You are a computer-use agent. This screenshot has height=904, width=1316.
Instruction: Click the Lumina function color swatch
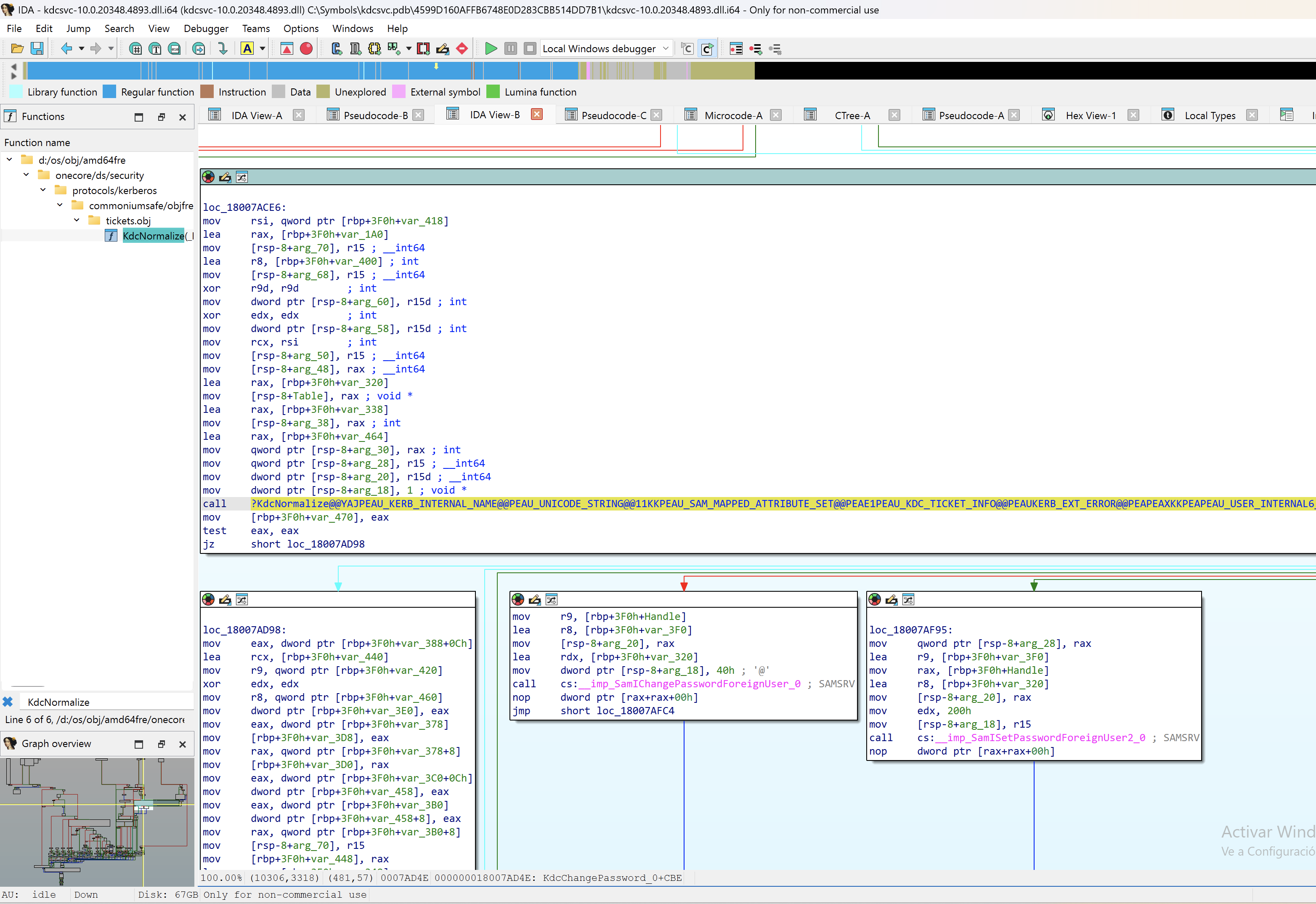tap(493, 92)
